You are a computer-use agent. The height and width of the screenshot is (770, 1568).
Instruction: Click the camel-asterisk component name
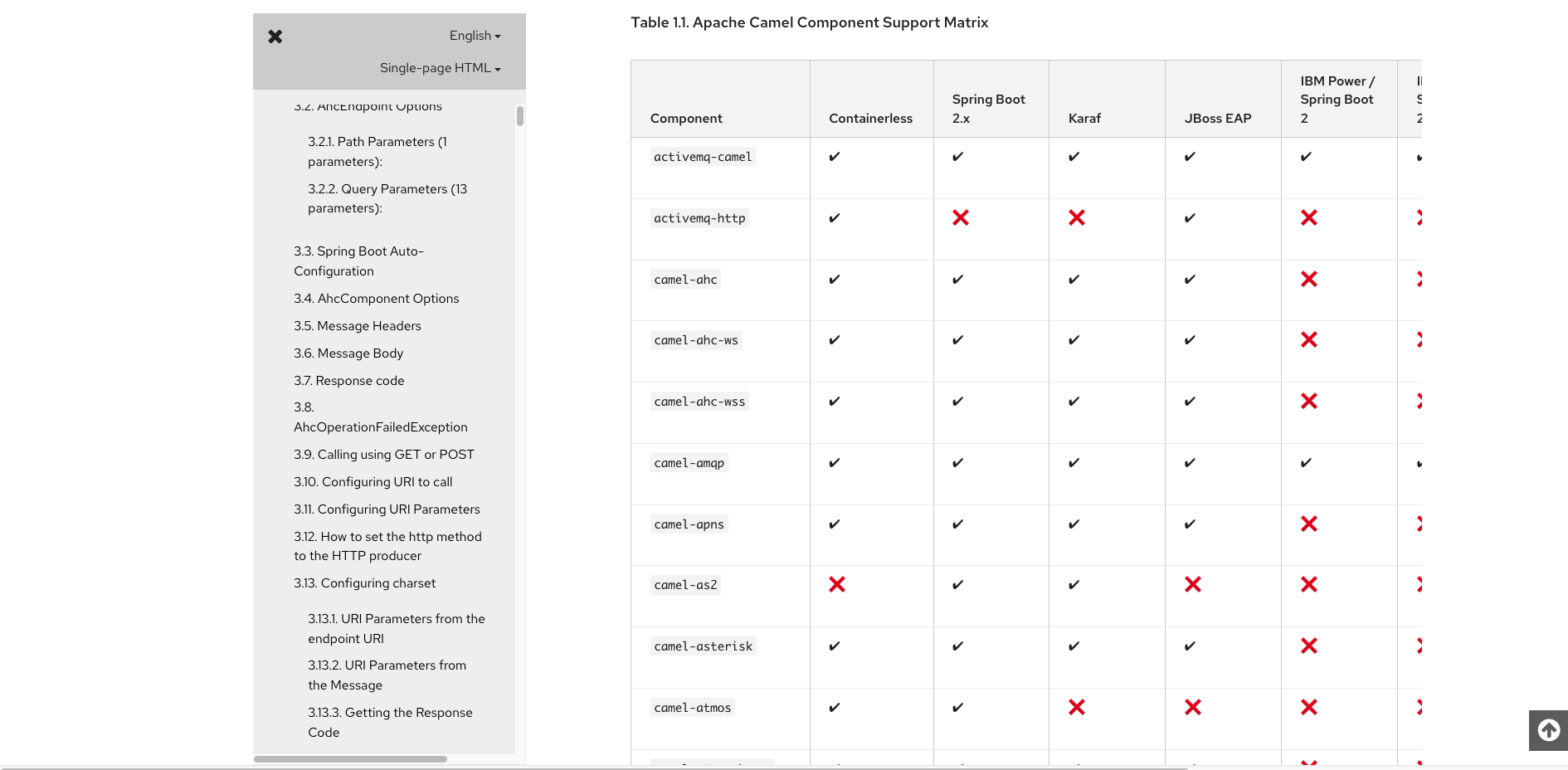pos(703,646)
